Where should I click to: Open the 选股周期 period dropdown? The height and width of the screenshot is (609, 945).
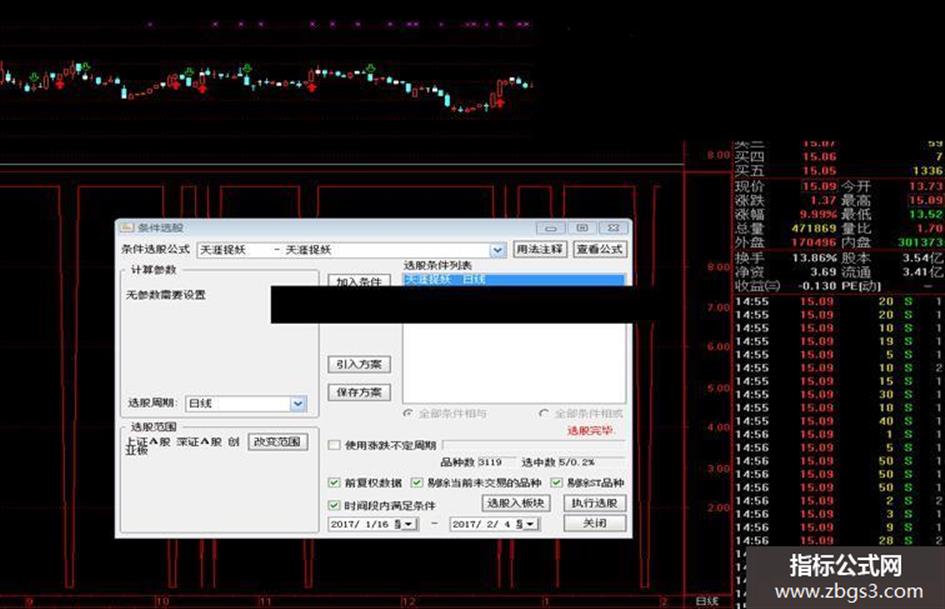298,403
